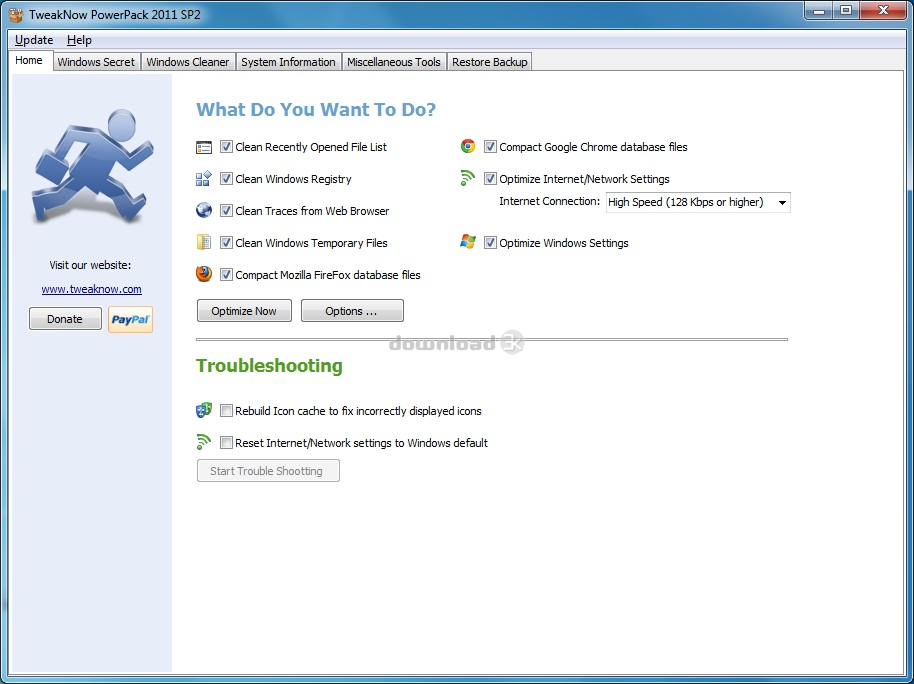Image resolution: width=914 pixels, height=684 pixels.
Task: Click the Google Chrome icon
Action: tap(467, 146)
